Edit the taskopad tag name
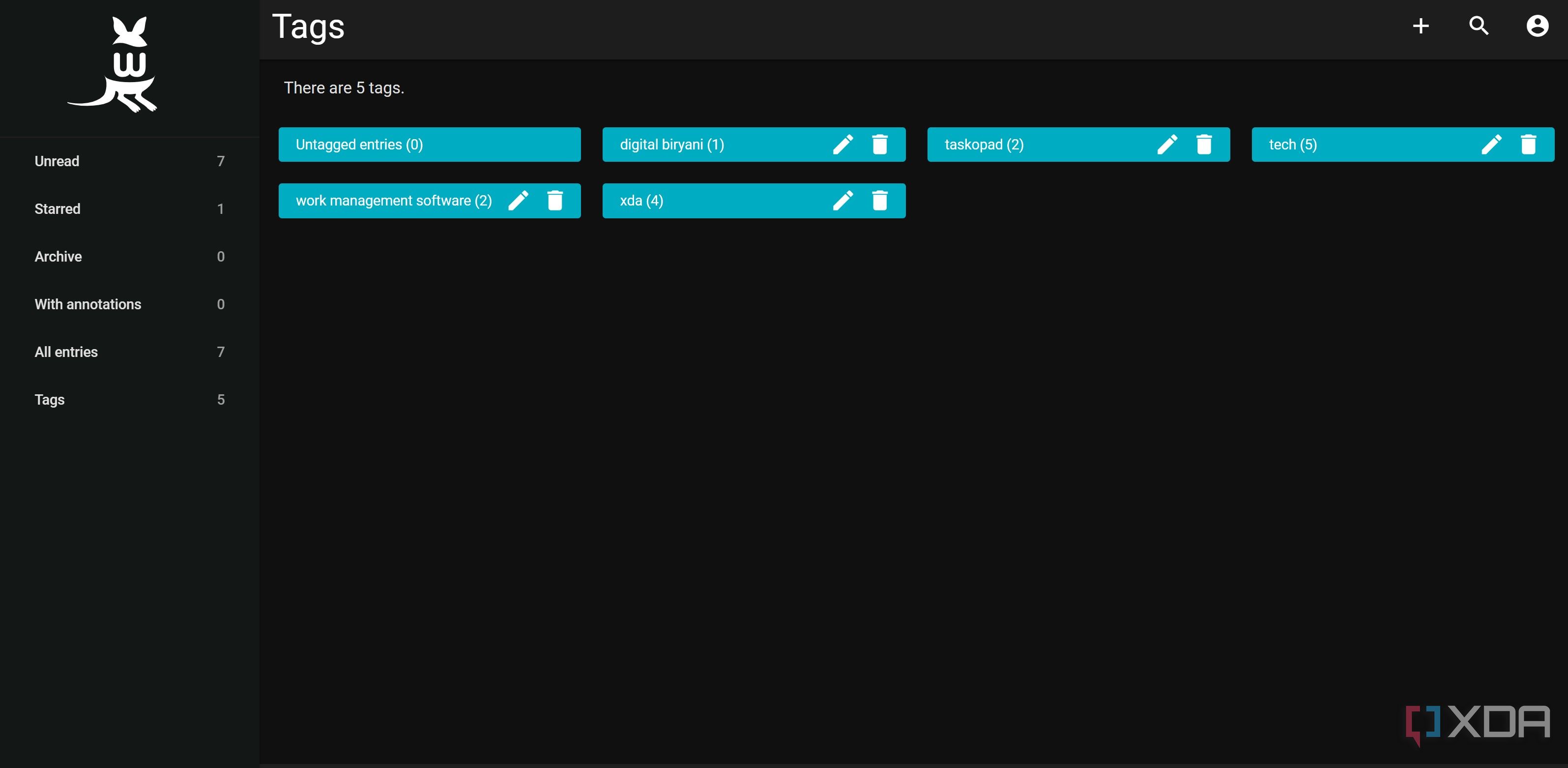Image resolution: width=1568 pixels, height=768 pixels. click(x=1167, y=145)
